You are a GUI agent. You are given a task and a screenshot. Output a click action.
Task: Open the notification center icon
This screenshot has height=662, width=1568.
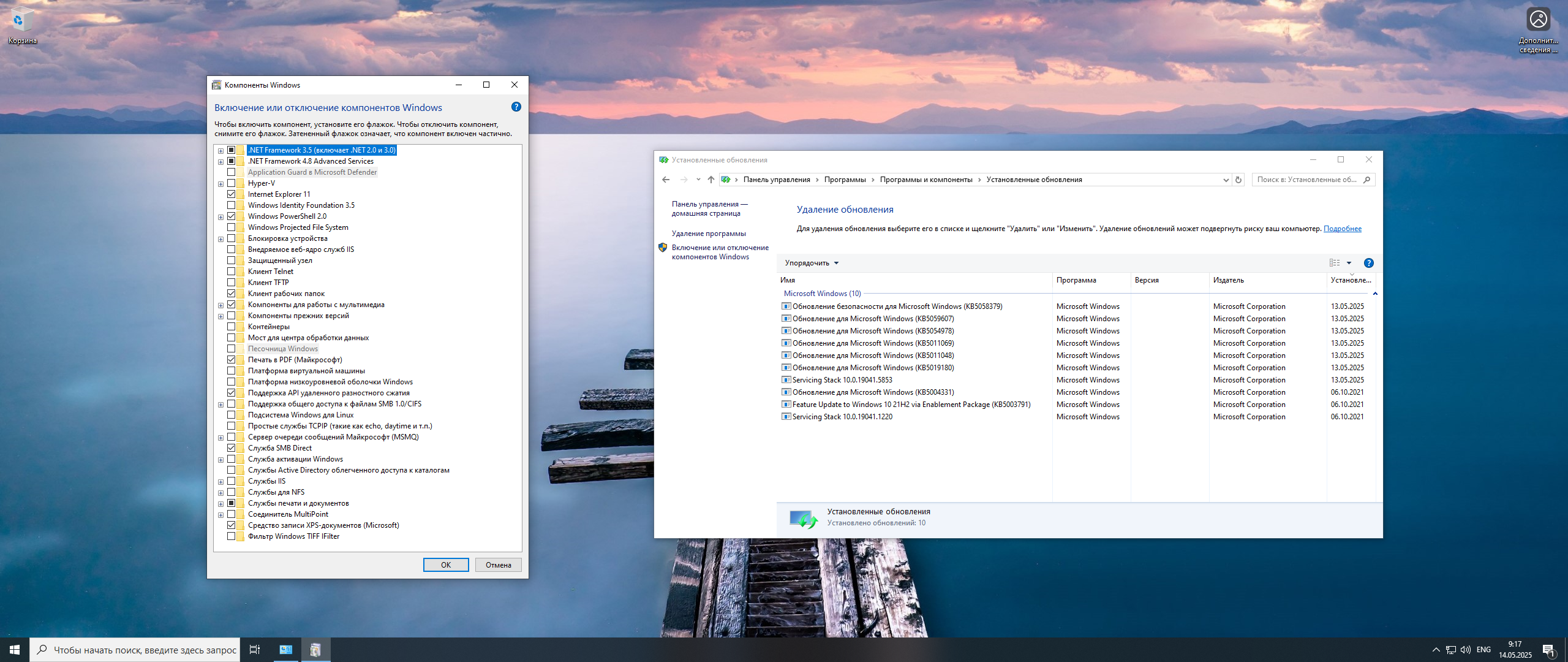1549,650
